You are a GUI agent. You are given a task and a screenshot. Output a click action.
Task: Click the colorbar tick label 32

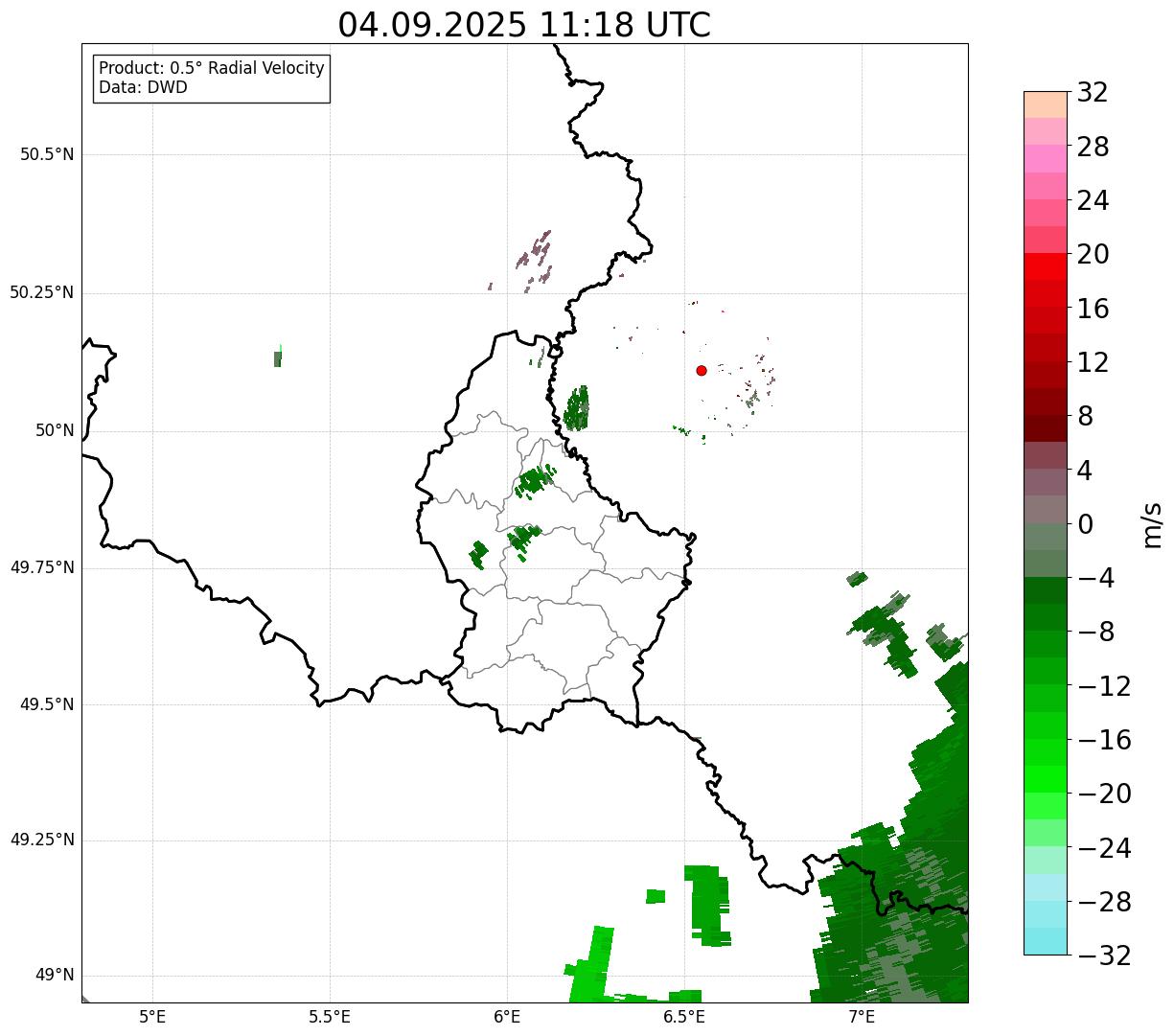(1093, 93)
